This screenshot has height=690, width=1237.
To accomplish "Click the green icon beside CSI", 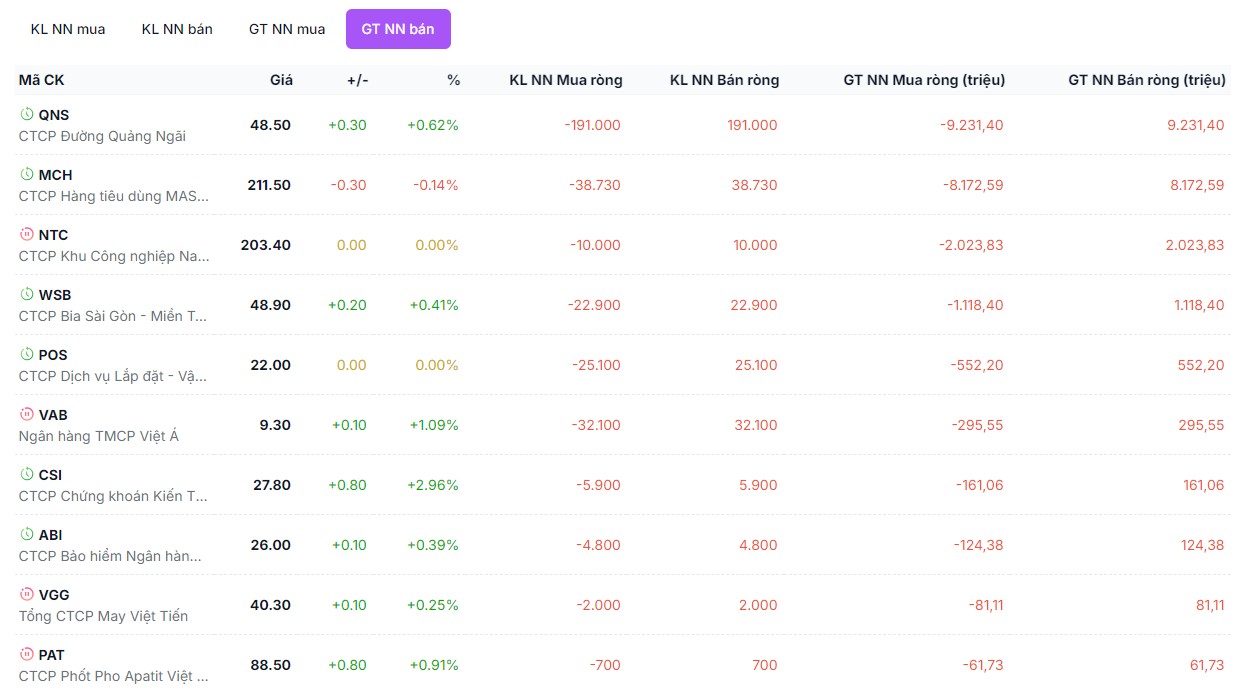I will (x=27, y=474).
